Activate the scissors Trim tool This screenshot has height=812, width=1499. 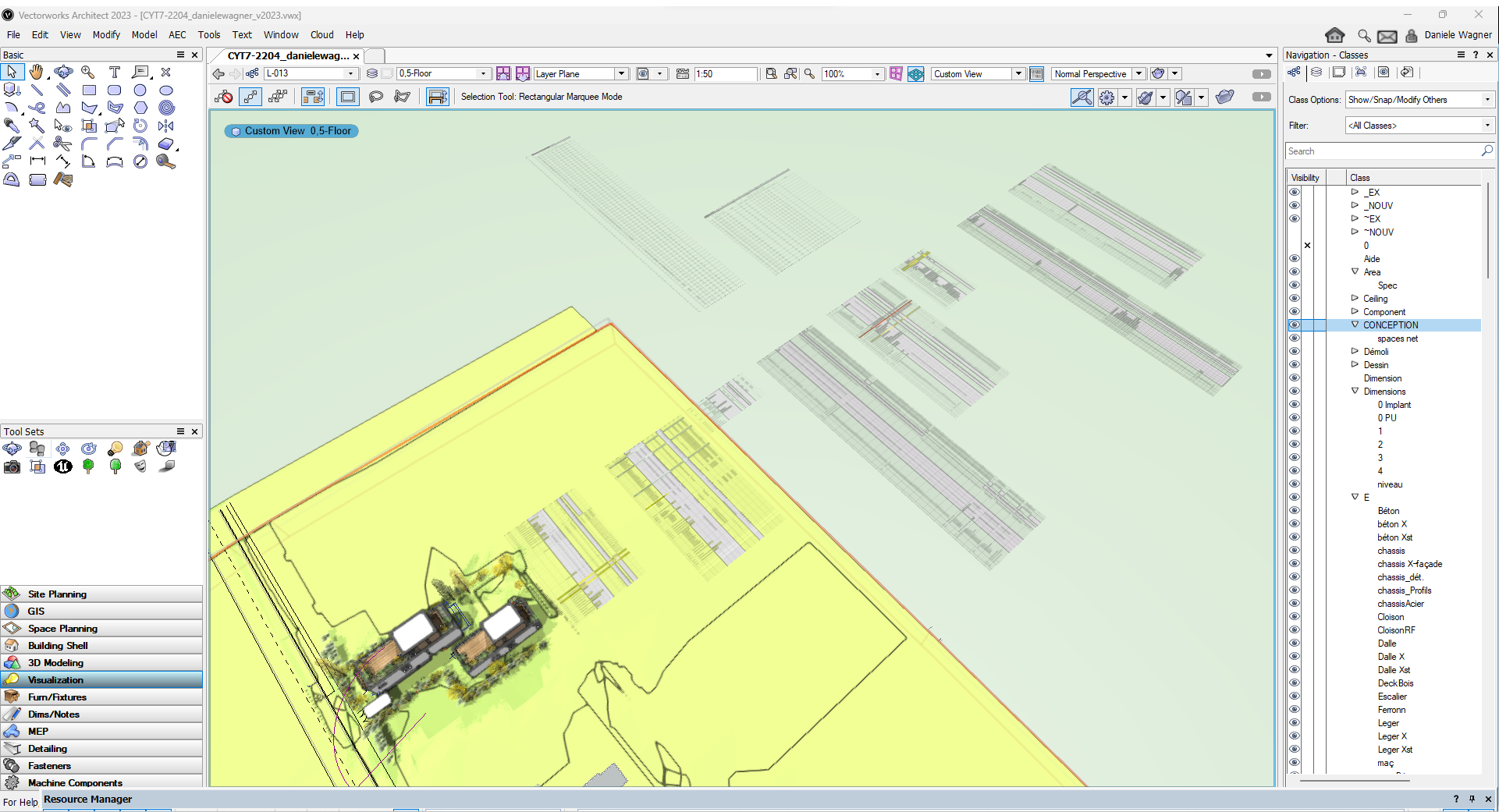[x=62, y=144]
